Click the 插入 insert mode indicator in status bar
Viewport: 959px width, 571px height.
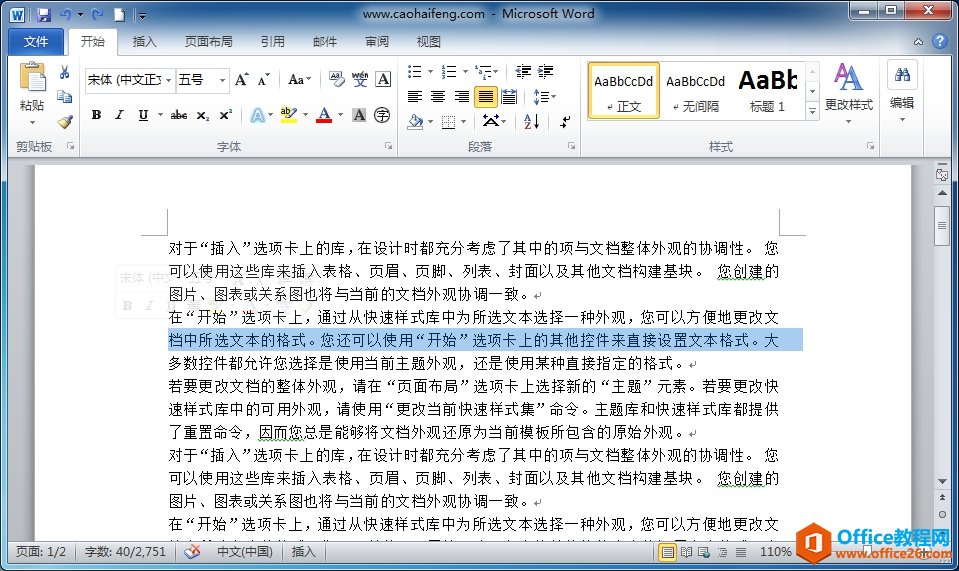click(303, 551)
